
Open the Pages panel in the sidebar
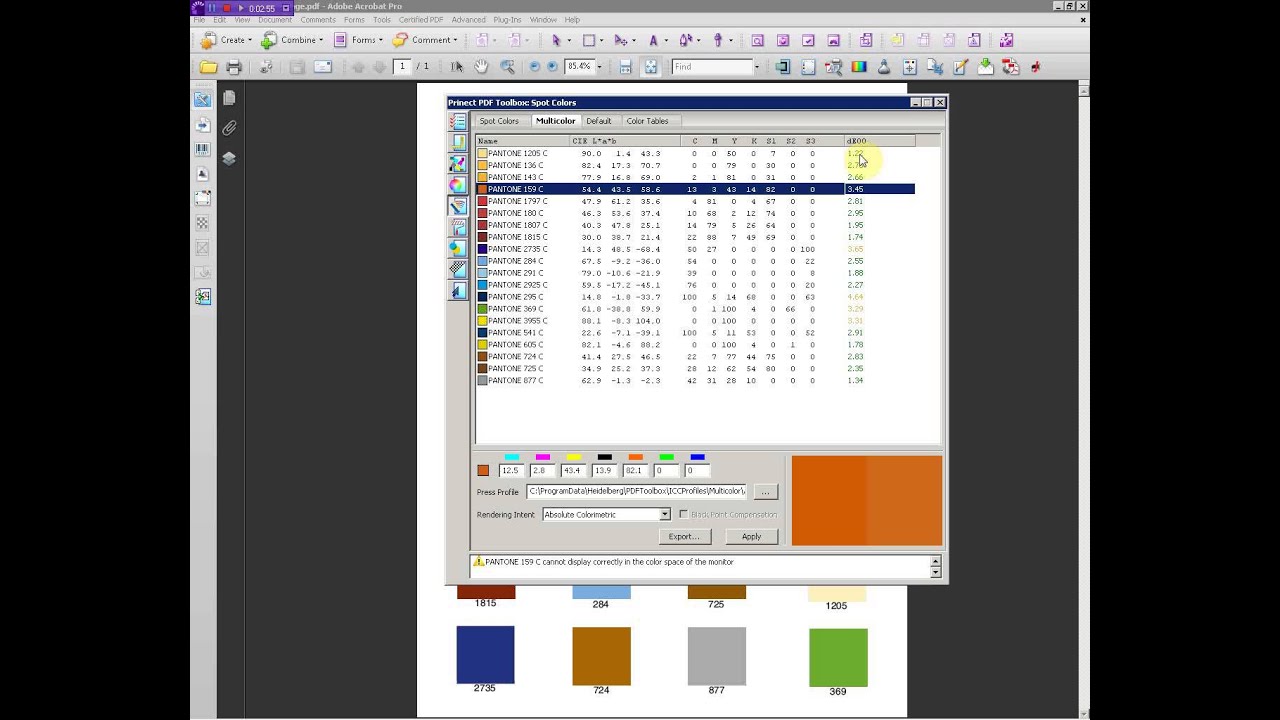point(229,98)
